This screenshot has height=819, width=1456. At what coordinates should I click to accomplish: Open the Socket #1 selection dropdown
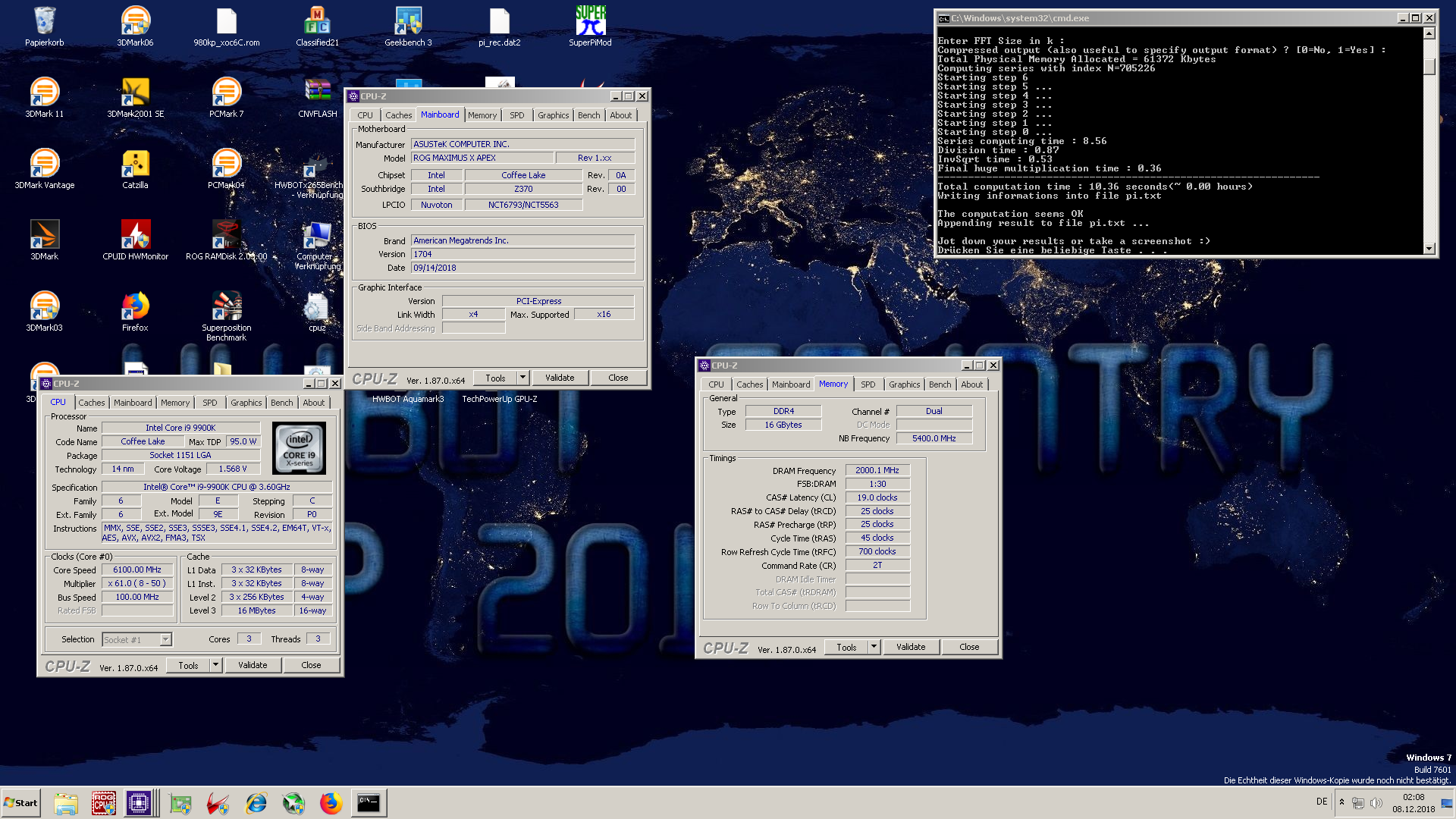click(137, 639)
